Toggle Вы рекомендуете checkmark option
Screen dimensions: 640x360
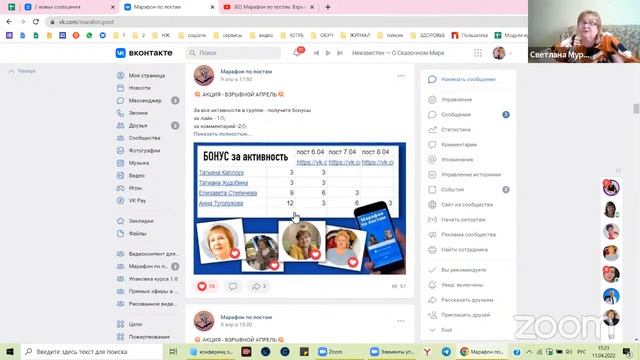(463, 270)
